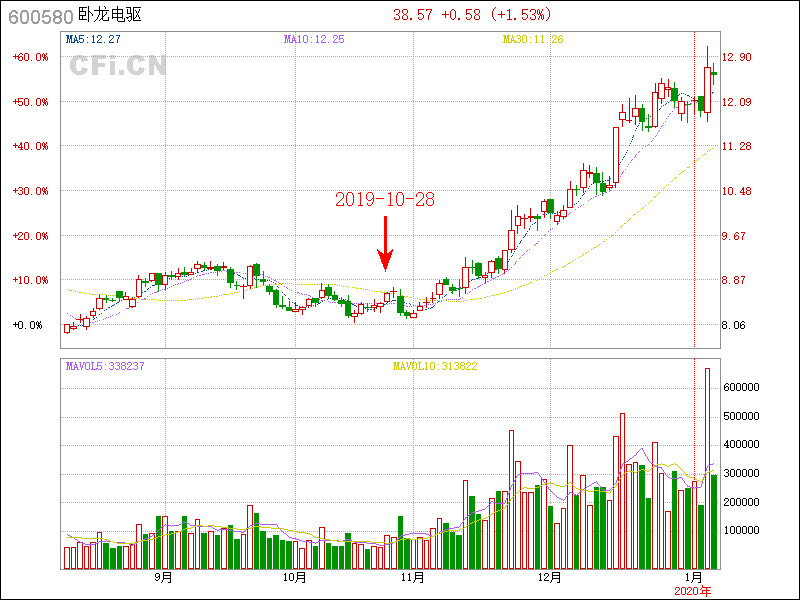Click the 11.28 price axis label
The height and width of the screenshot is (600, 800).
pyautogui.click(x=737, y=146)
